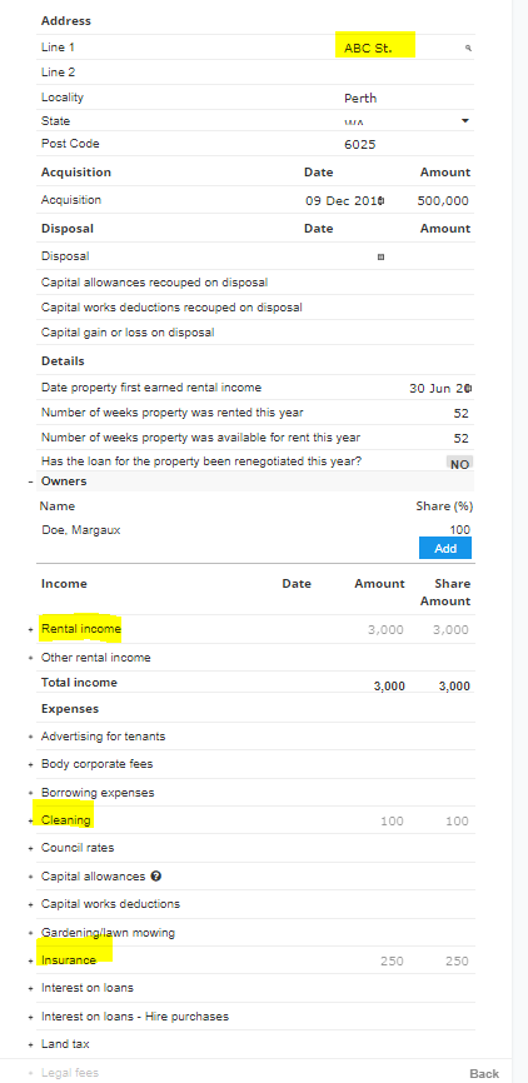528x1083 pixels.
Task: Open calendar for date first earned rental income
Action: click(x=469, y=388)
